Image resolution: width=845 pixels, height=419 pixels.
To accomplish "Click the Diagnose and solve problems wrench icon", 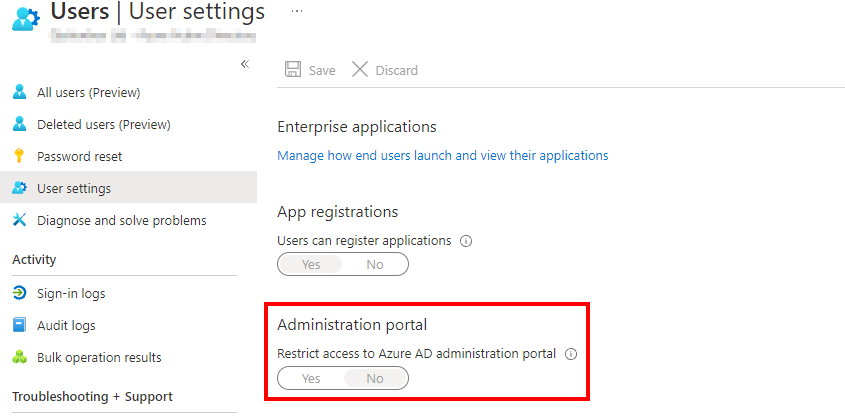I will tap(19, 221).
